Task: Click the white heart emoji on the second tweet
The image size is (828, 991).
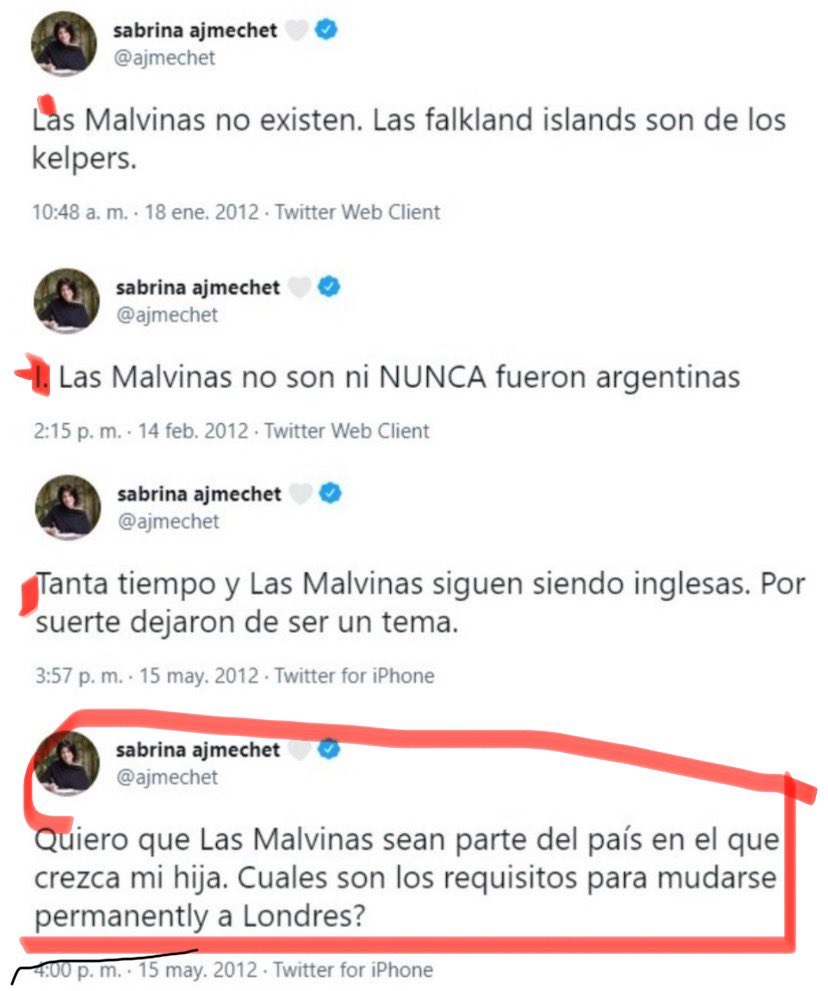Action: (300, 287)
